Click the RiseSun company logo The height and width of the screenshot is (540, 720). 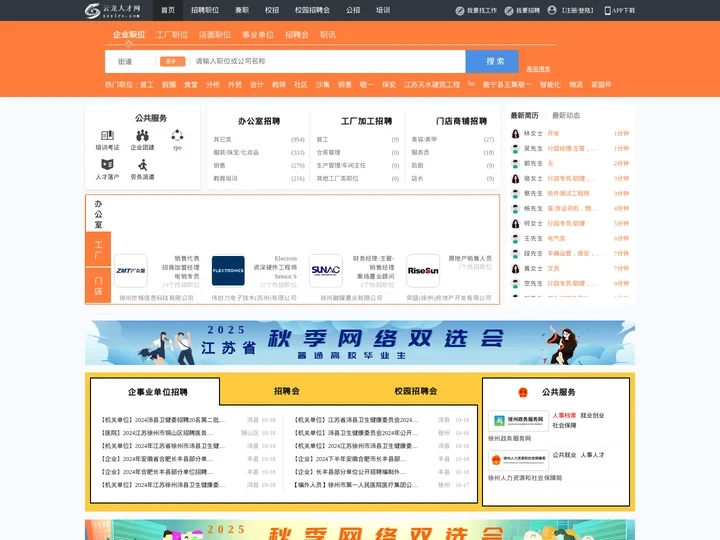click(423, 270)
